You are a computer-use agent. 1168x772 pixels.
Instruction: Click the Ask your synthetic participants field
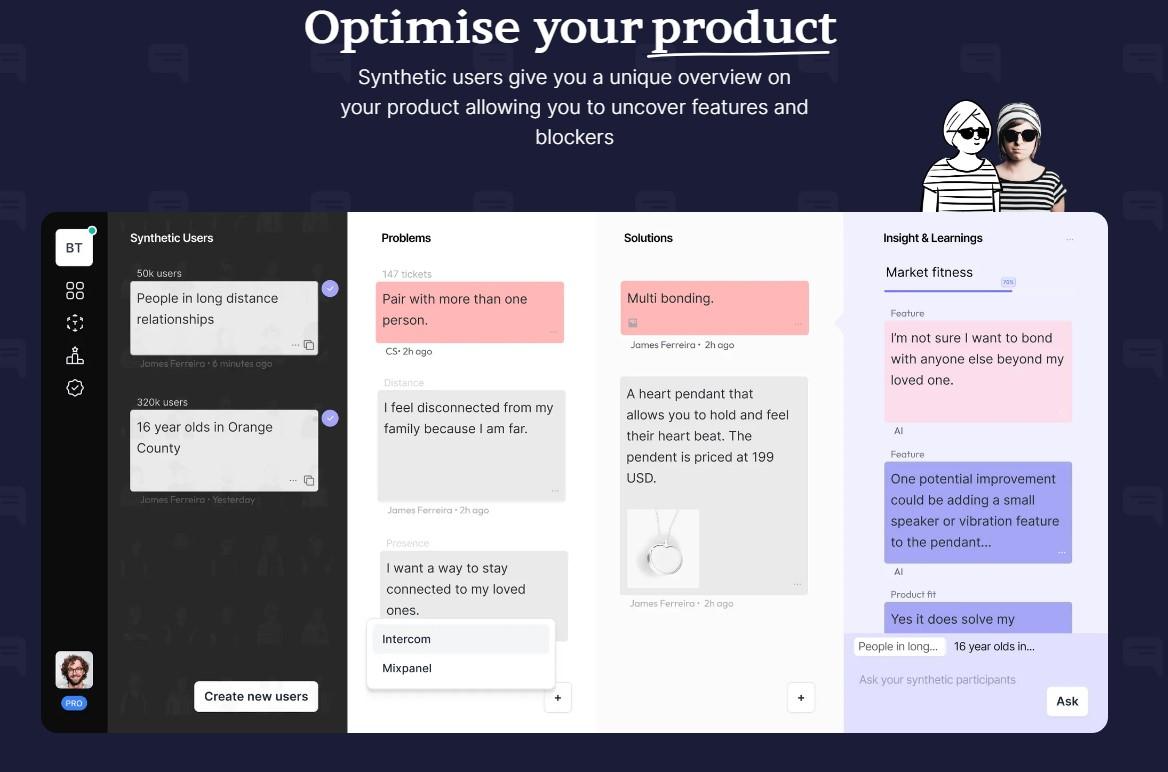[x=937, y=680]
